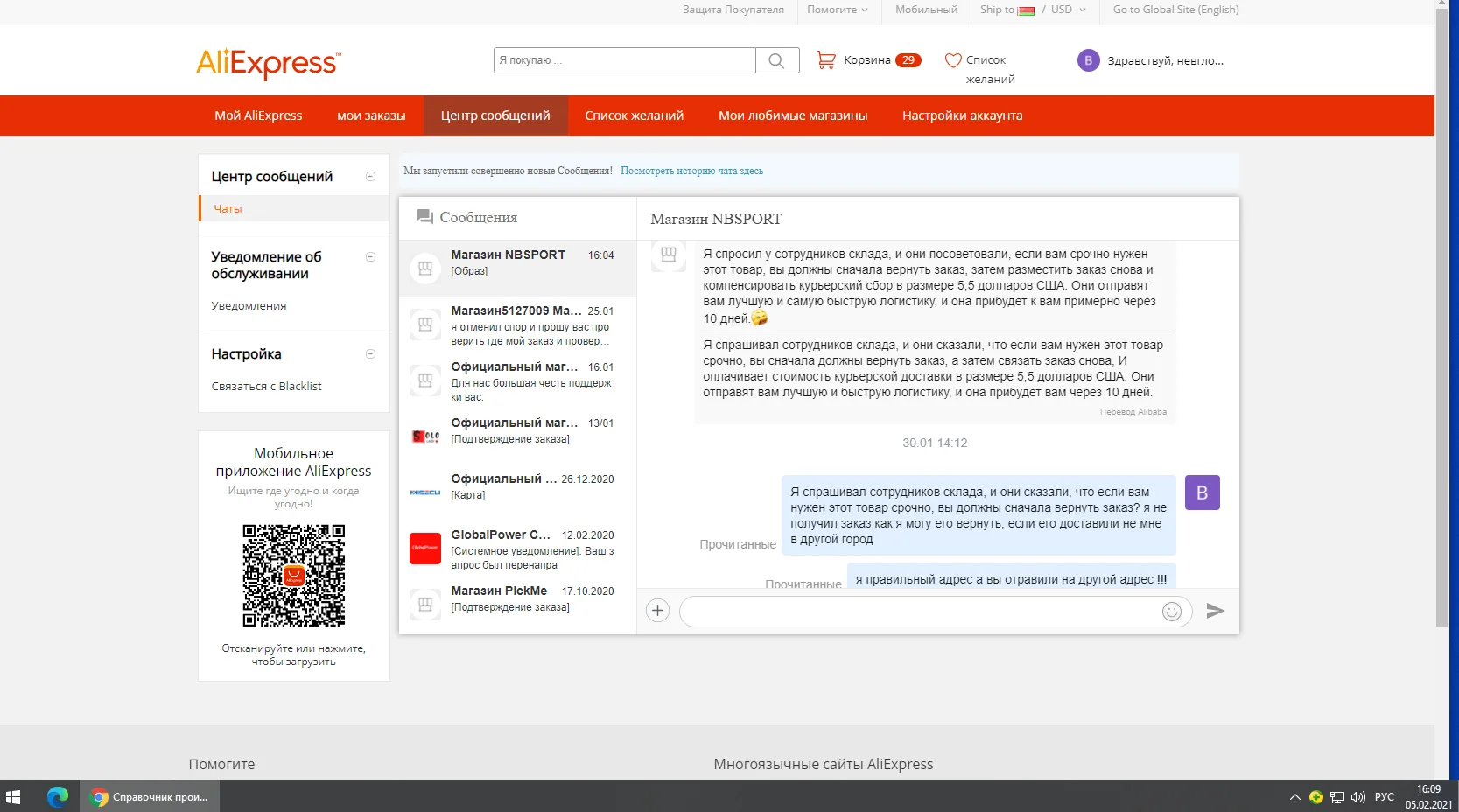Click the attachment plus icon in chat
Viewport: 1459px width, 812px height.
(x=657, y=611)
